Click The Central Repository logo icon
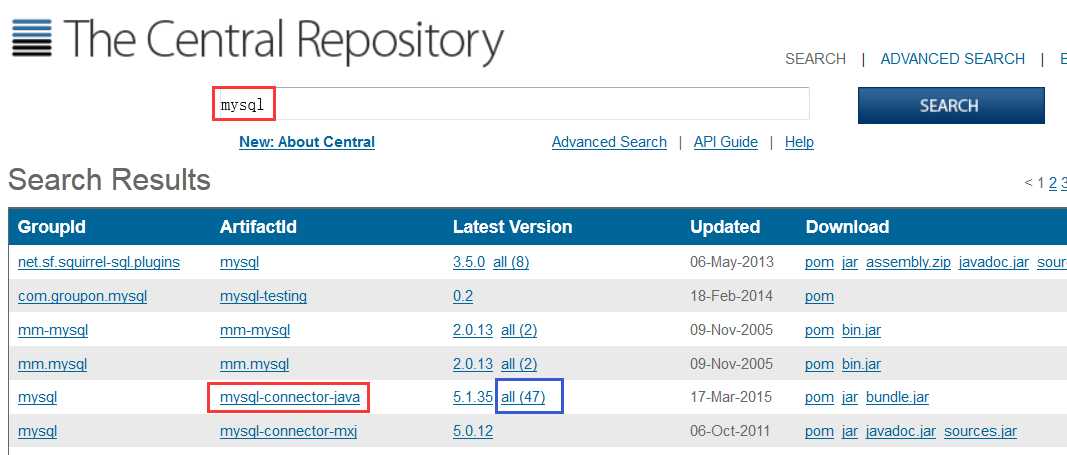The height and width of the screenshot is (455, 1067). coord(32,38)
